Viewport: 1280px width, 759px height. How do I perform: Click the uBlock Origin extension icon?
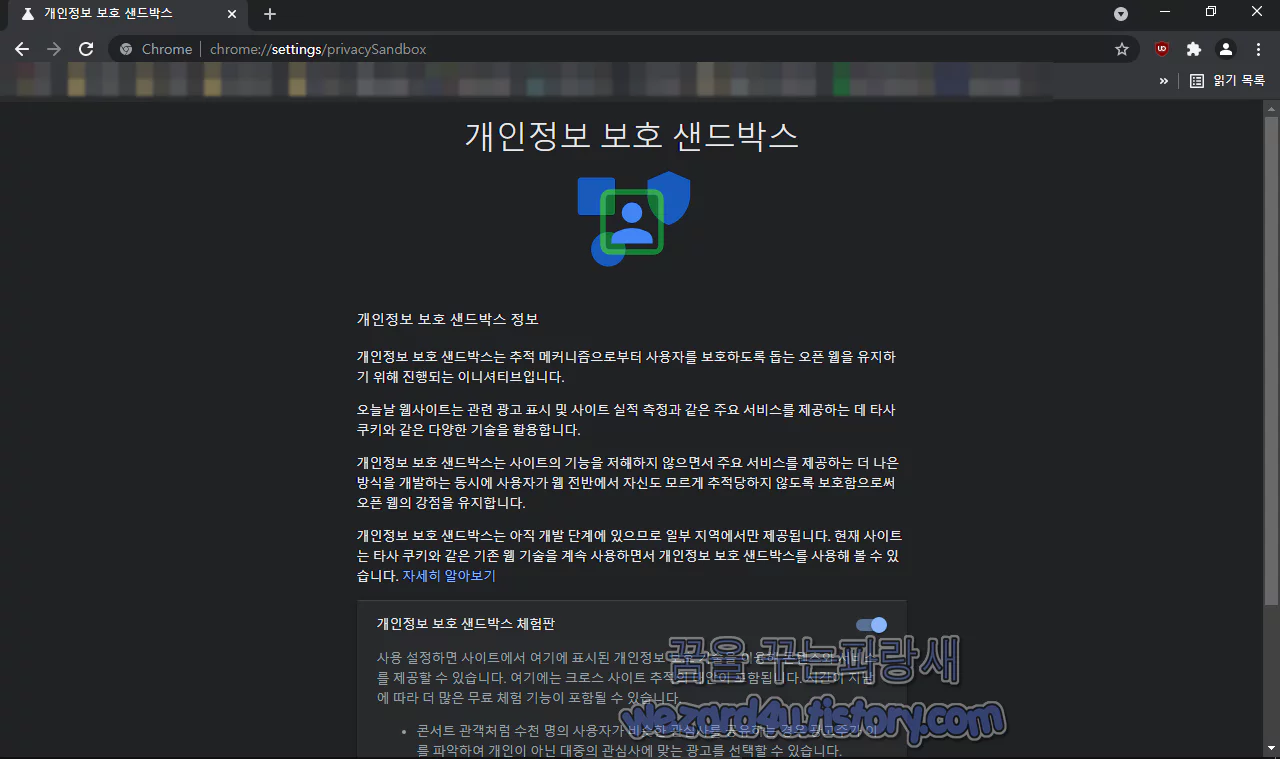coord(1161,48)
